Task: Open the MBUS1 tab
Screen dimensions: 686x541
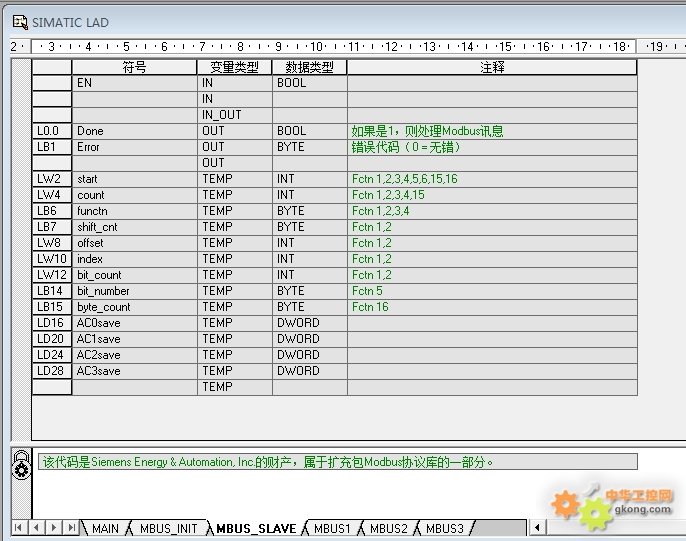Action: point(332,528)
